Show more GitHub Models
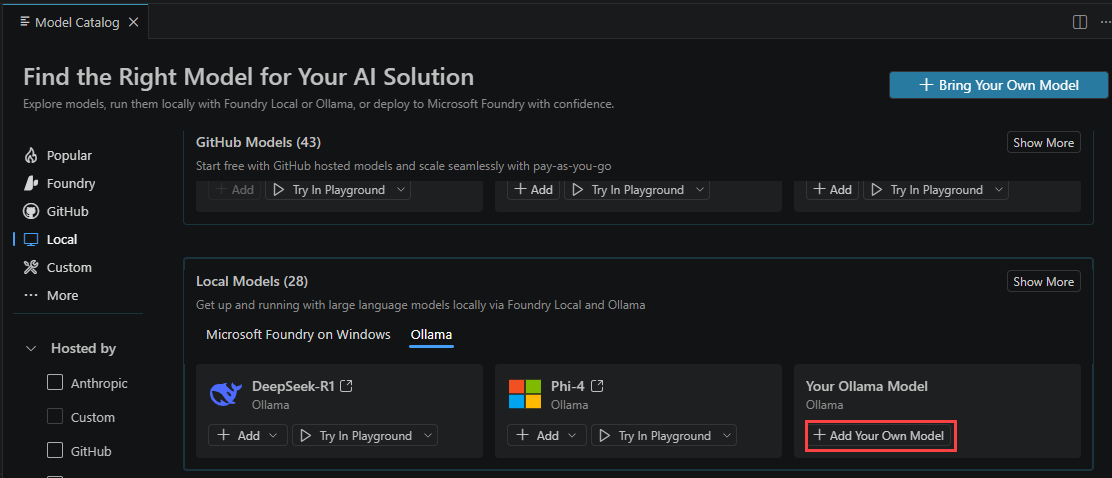This screenshot has width=1112, height=478. tap(1043, 143)
